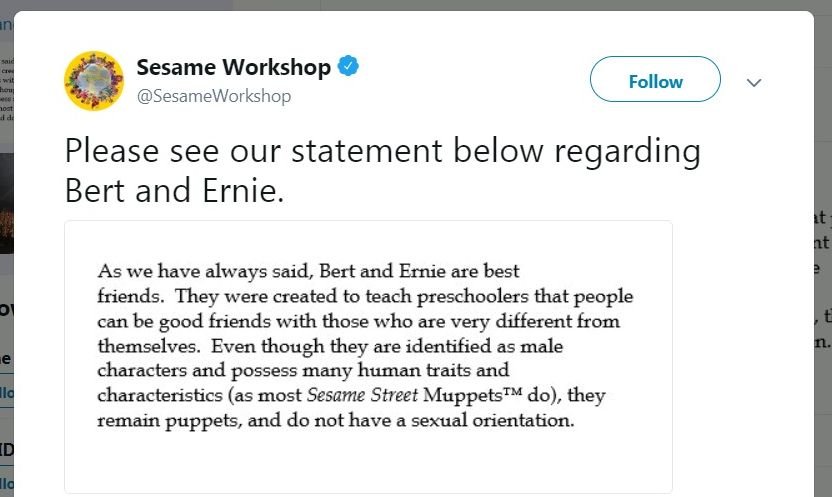This screenshot has width=832, height=497.
Task: Click the dimmed strip above the tweet modal
Action: click(416, 5)
